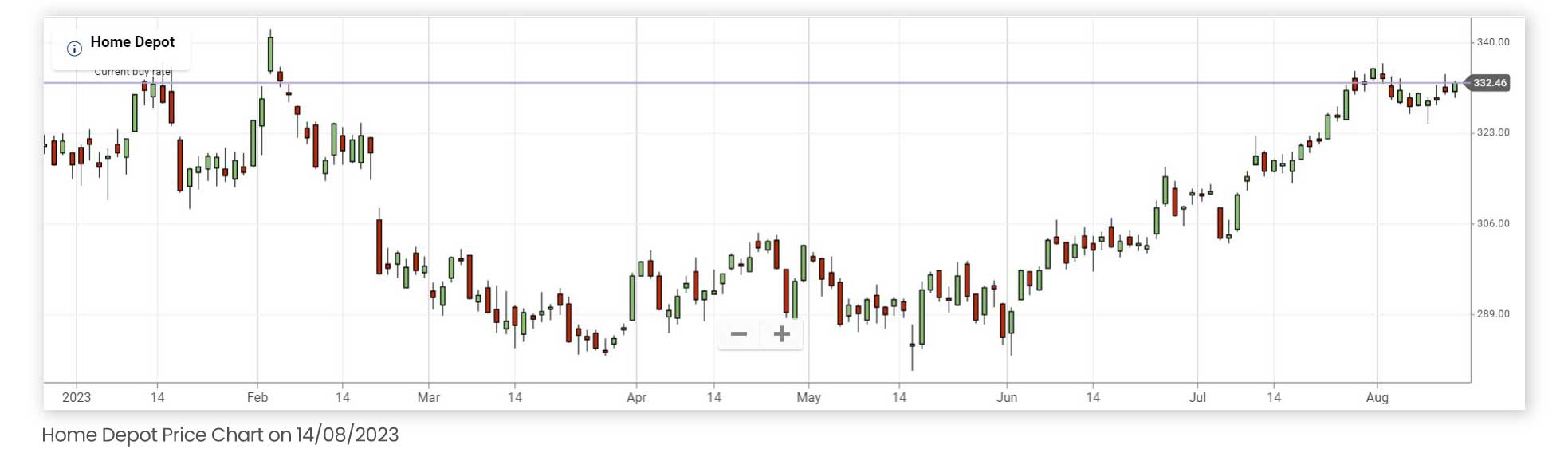Click the Current buy rate line label

click(x=132, y=72)
